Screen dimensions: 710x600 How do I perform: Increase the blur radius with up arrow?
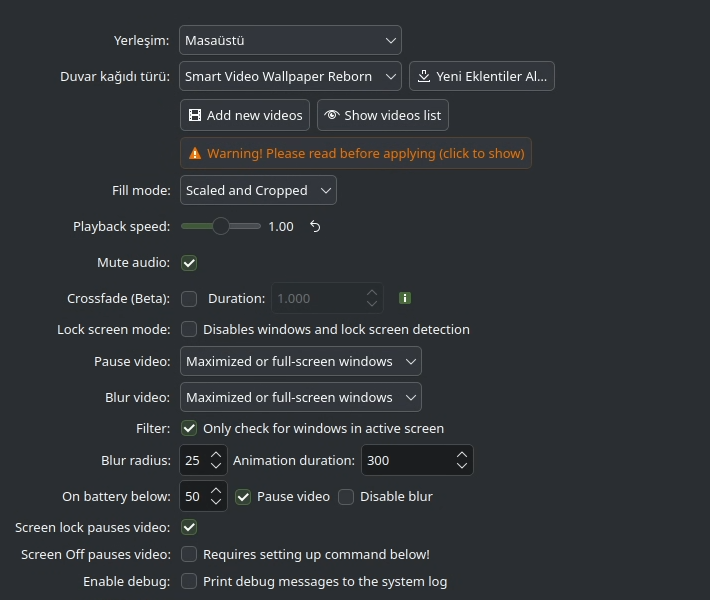[216, 455]
